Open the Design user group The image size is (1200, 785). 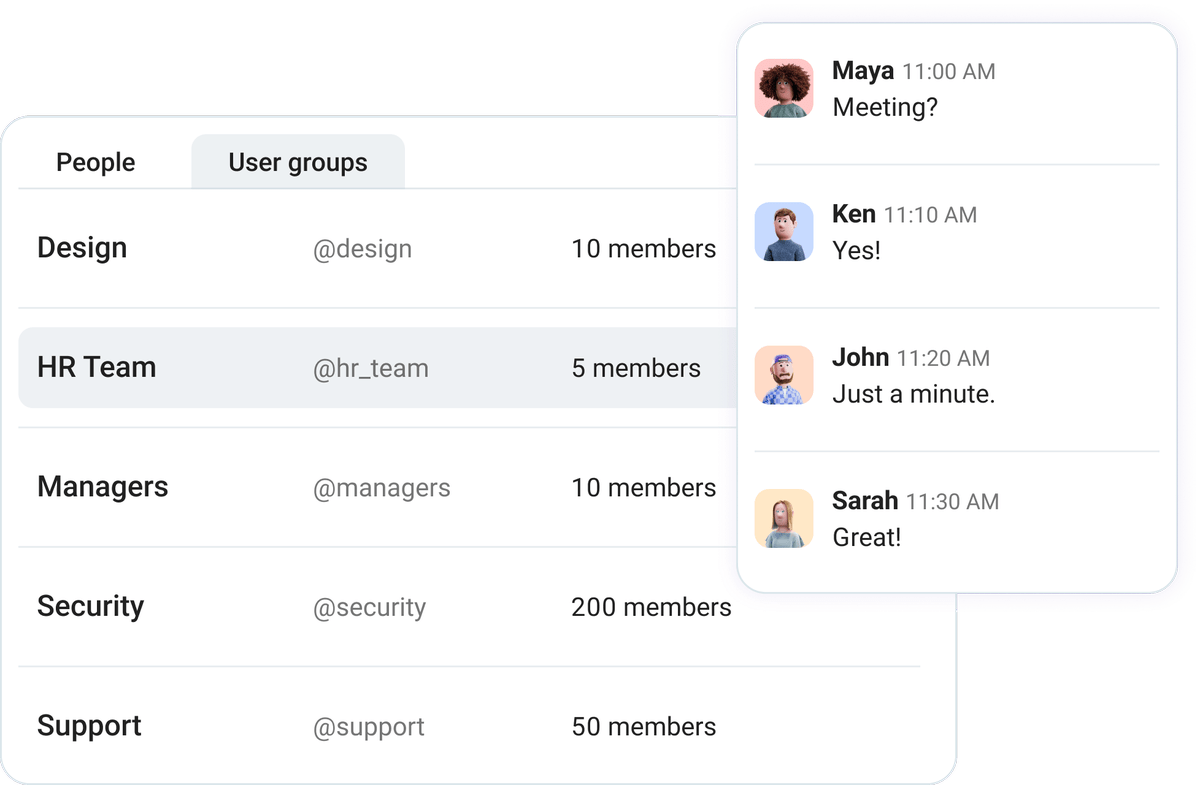(x=82, y=249)
